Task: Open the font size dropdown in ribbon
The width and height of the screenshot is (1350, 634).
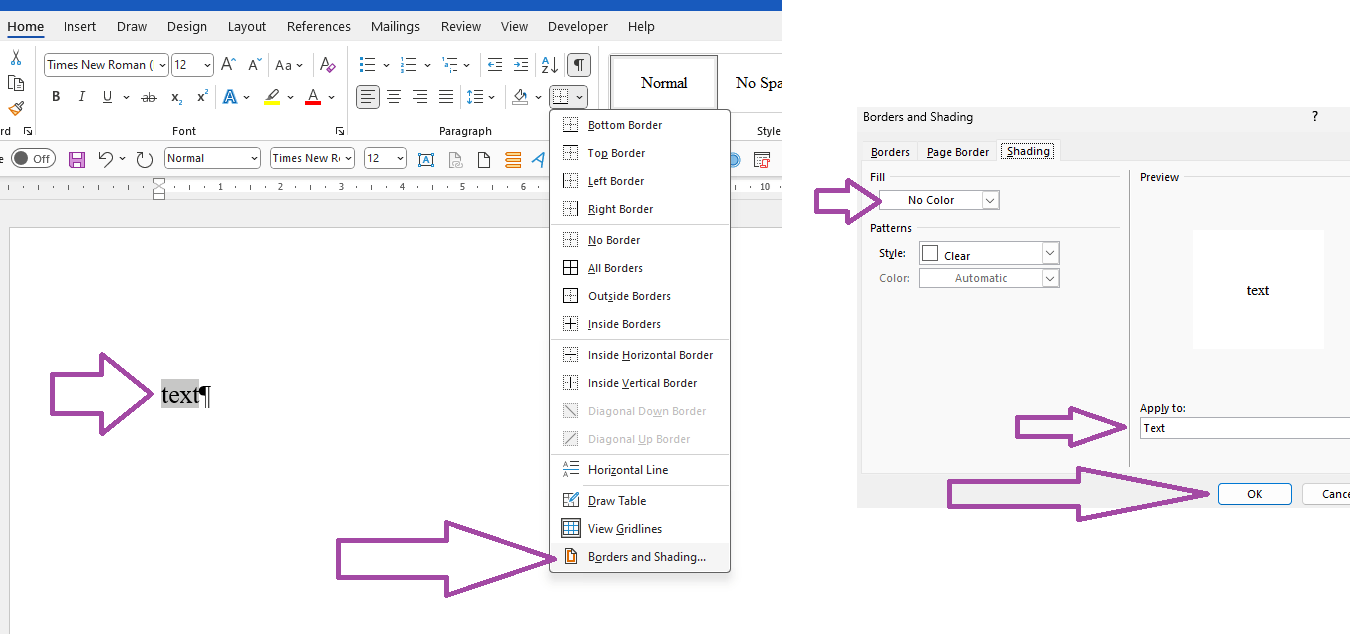Action: [x=207, y=65]
